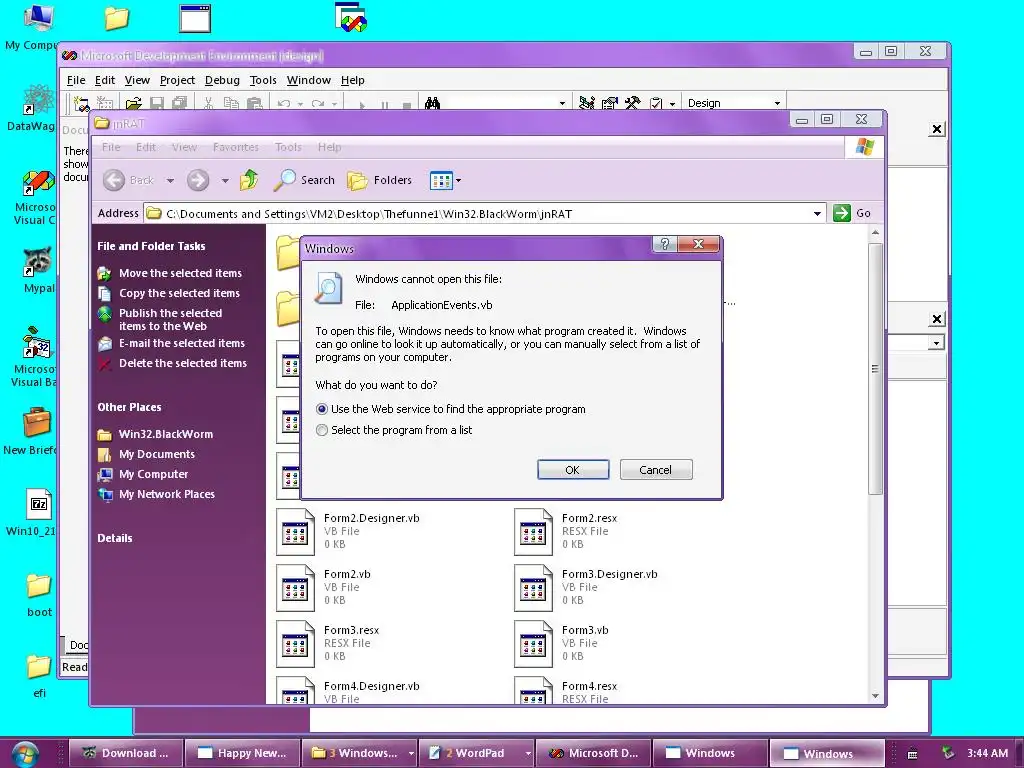Open the File menu in Development Environment
This screenshot has height=768, width=1024.
coord(76,80)
